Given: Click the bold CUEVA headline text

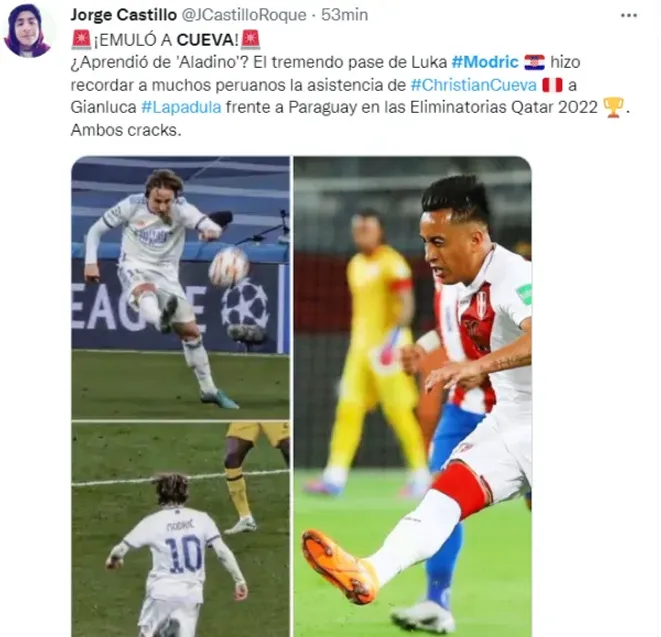Looking at the screenshot, I should pos(207,40).
